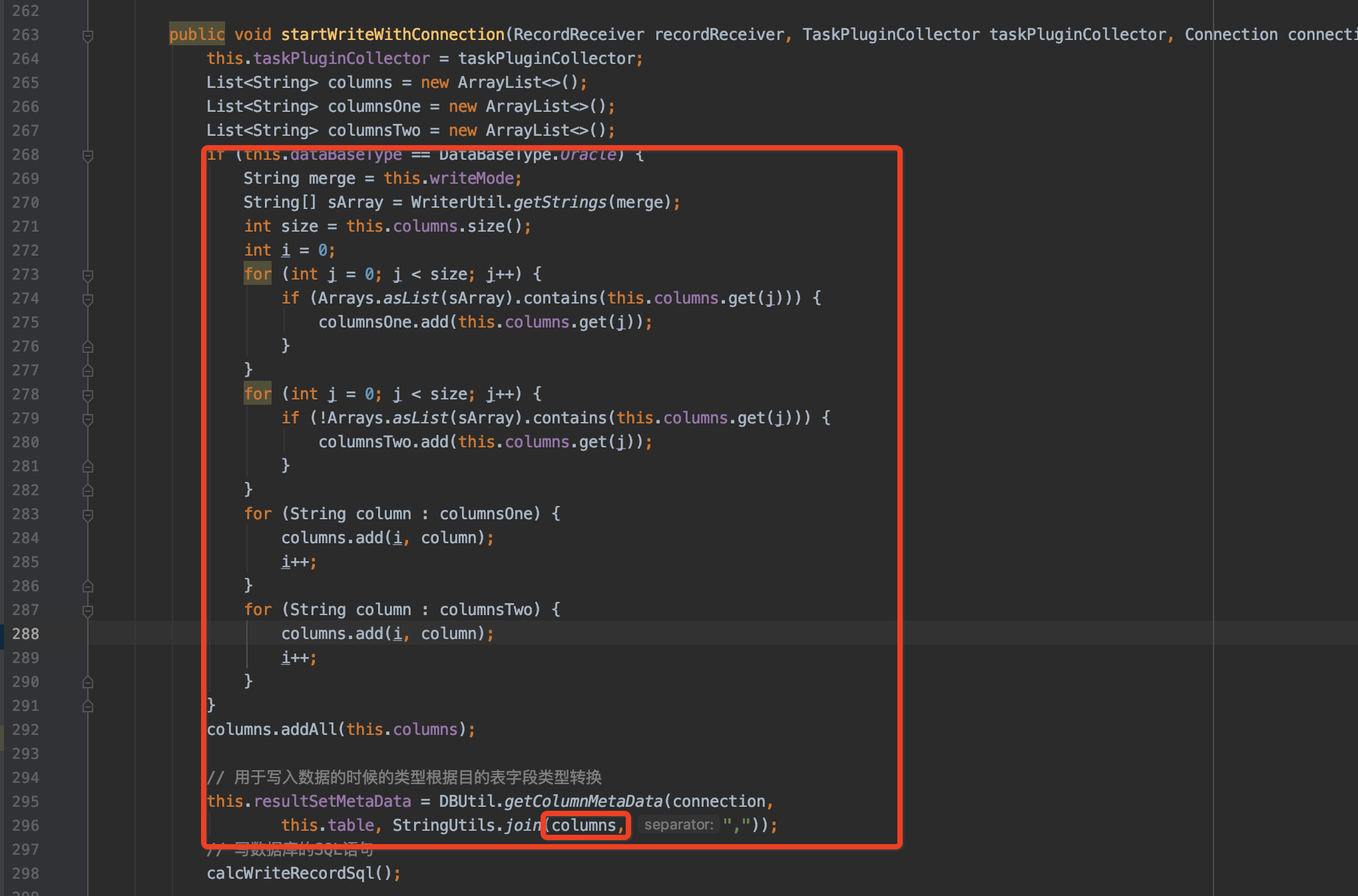
Task: Click line number 292 in the gutter
Action: tap(25, 730)
